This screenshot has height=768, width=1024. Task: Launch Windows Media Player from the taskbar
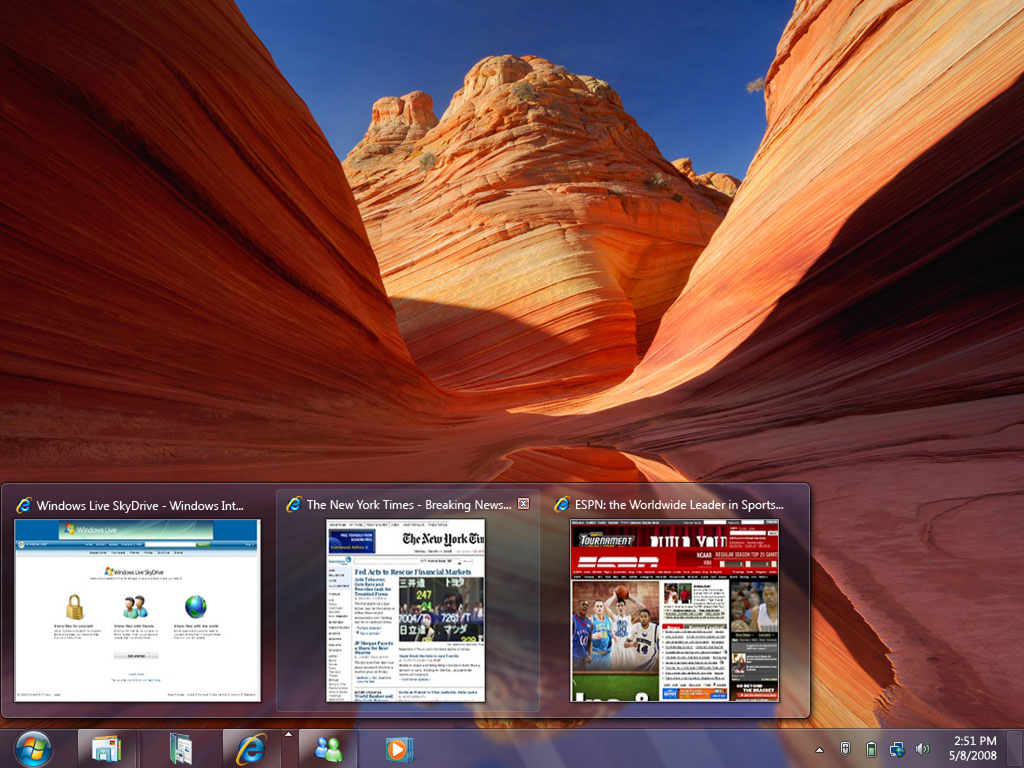tap(399, 749)
